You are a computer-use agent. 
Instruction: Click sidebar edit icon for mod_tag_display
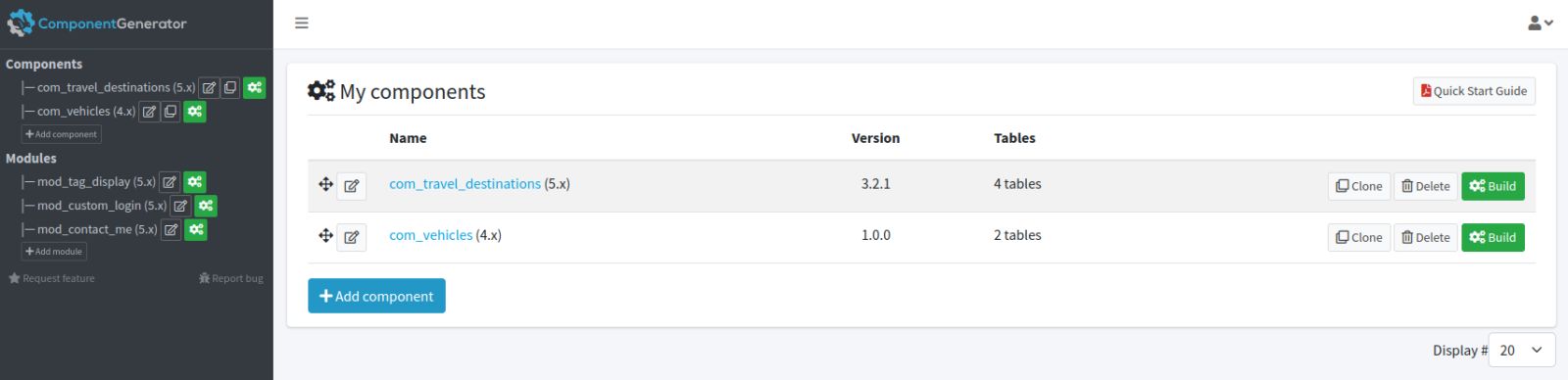pyautogui.click(x=170, y=182)
